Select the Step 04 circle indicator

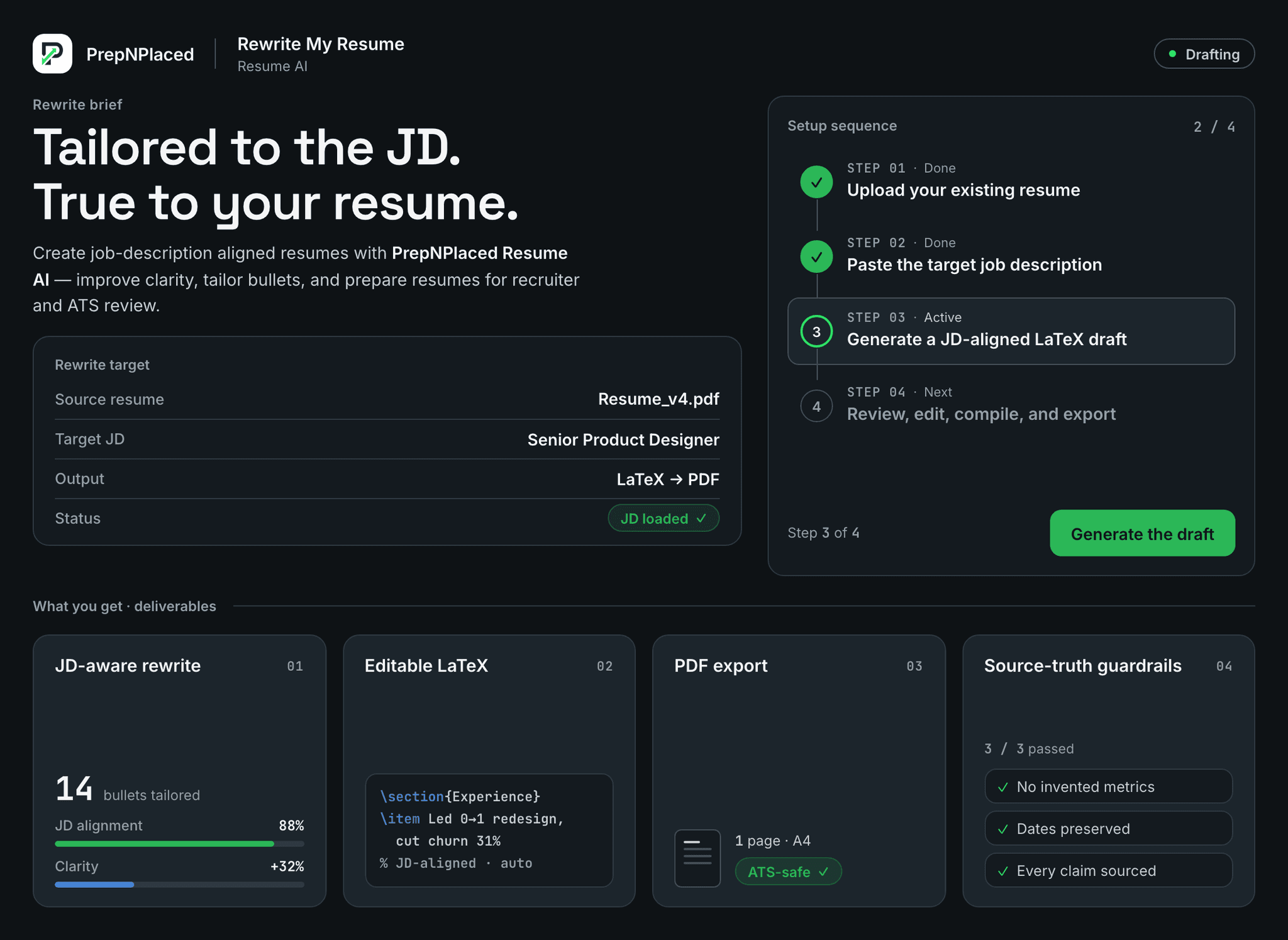[816, 406]
